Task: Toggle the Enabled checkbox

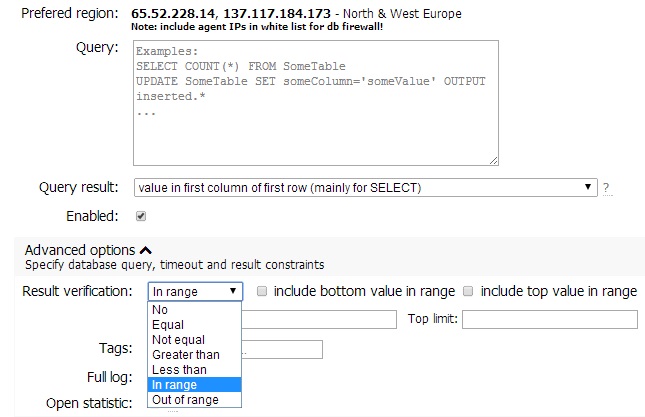Action: tap(141, 215)
